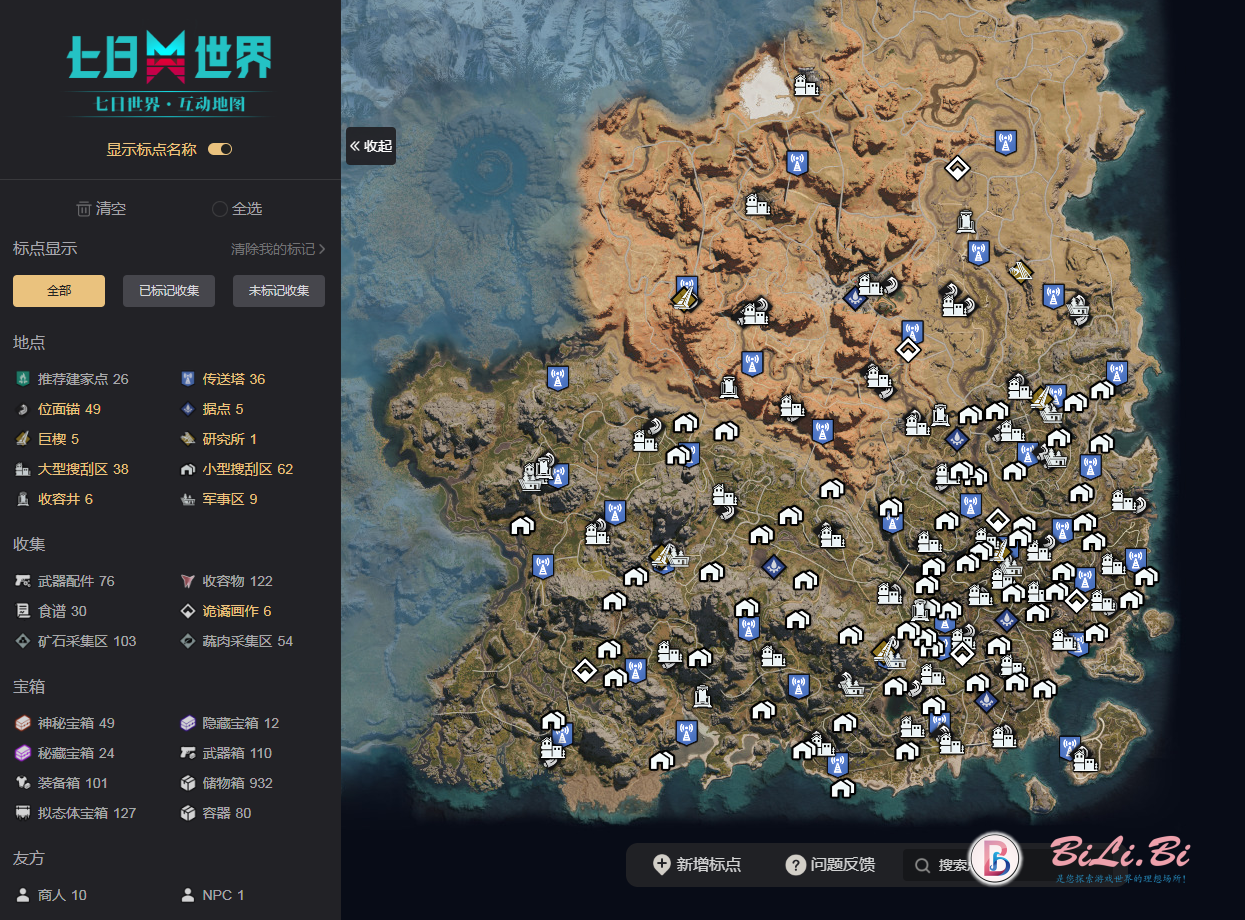Switch to 未标记收集 filter tab

pyautogui.click(x=279, y=291)
